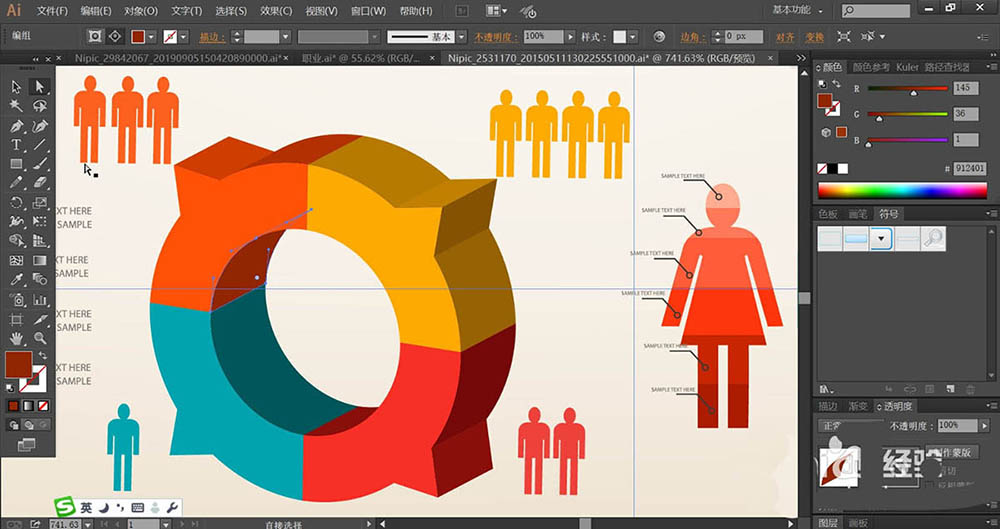1000x529 pixels.
Task: Select the Magic Wand tool
Action: pyautogui.click(x=17, y=105)
